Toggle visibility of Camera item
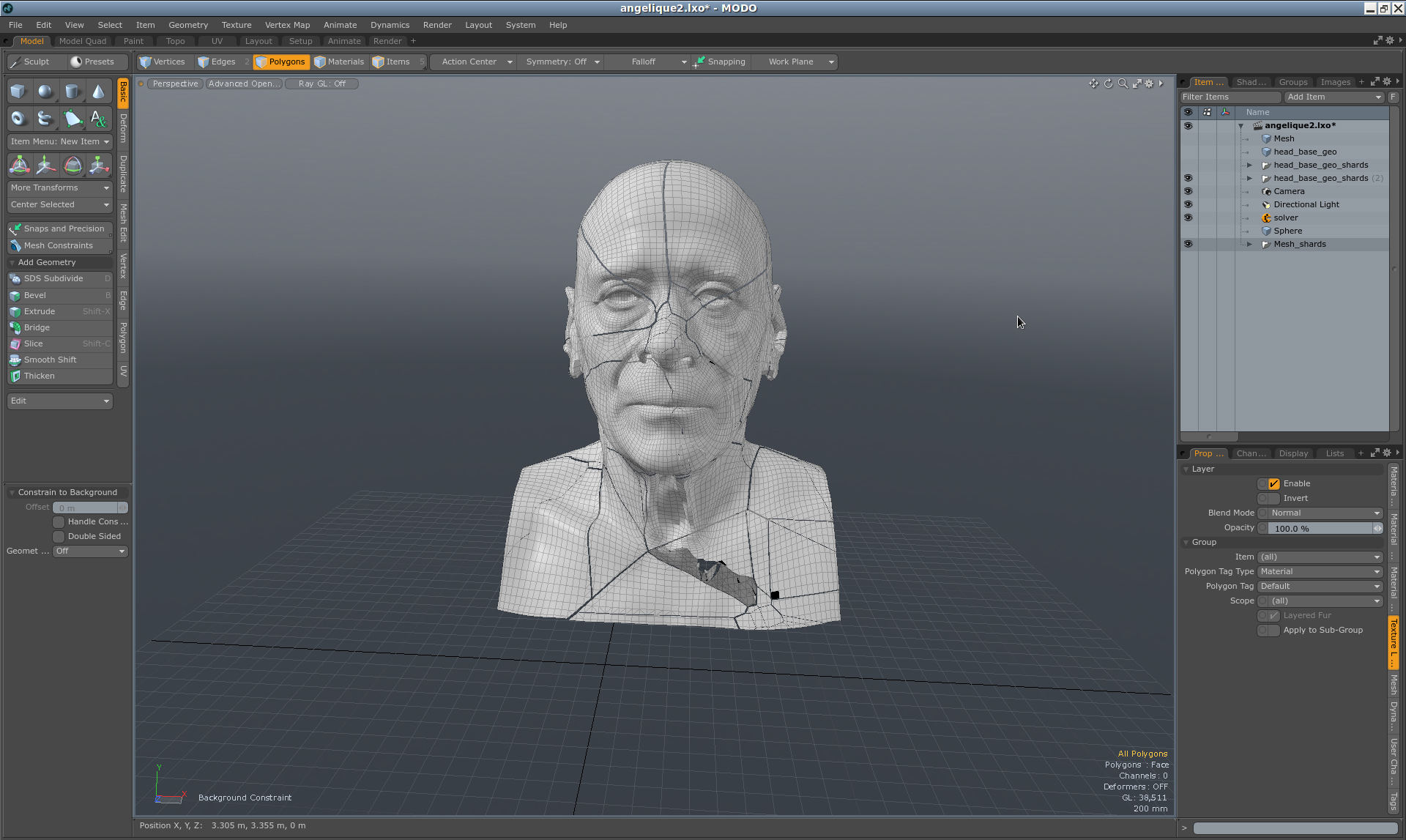 point(1188,191)
